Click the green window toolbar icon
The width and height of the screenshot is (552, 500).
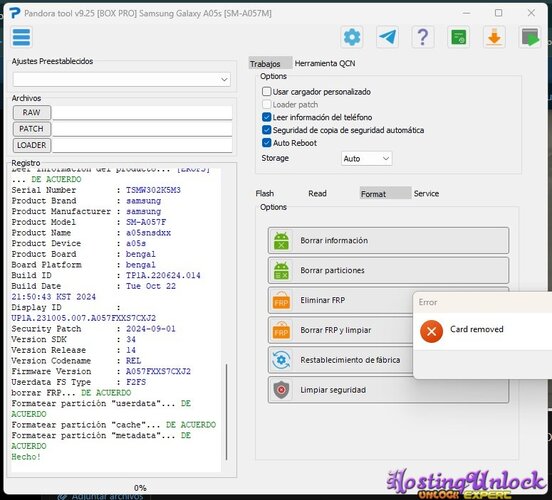coord(458,37)
